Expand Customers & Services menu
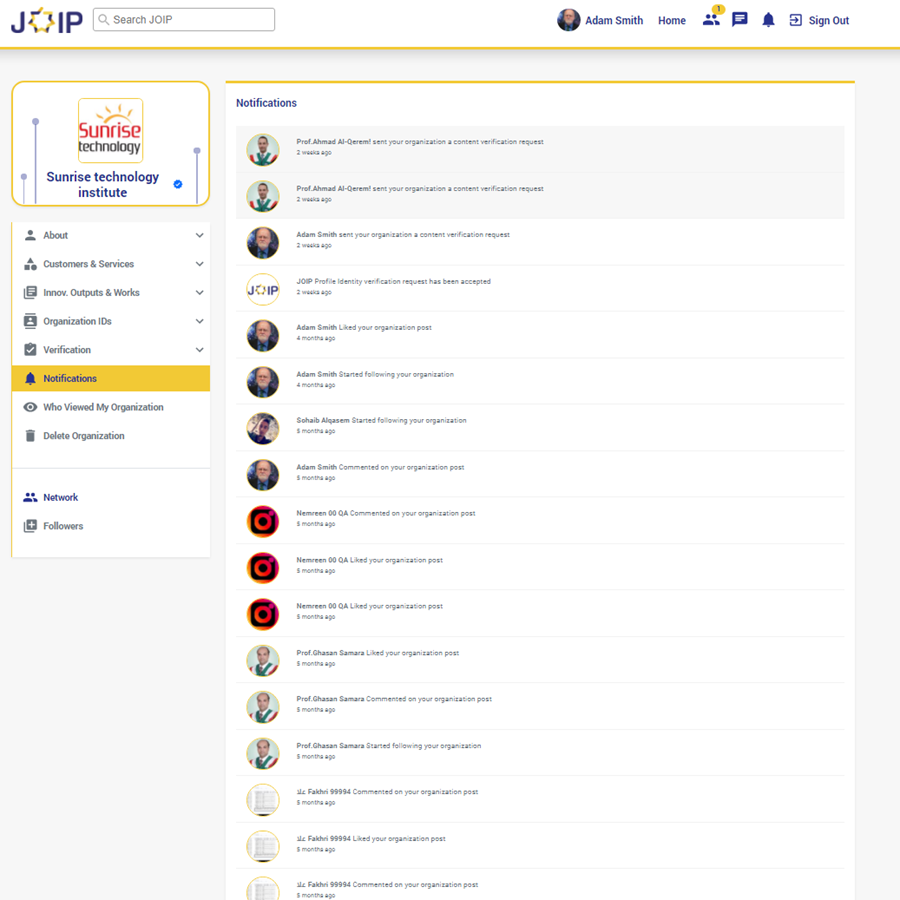 (199, 264)
